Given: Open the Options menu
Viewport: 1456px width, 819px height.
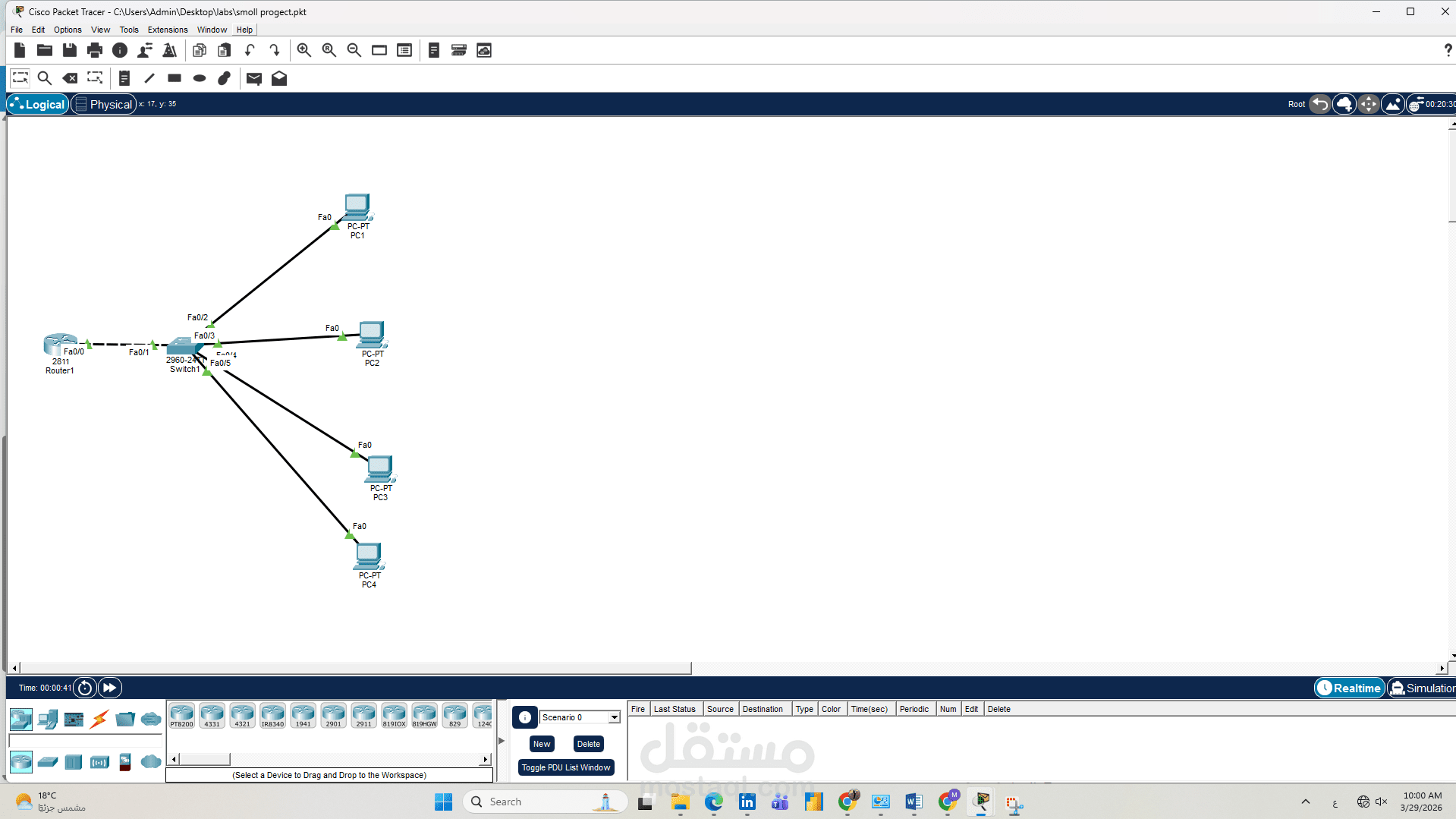Looking at the screenshot, I should pyautogui.click(x=67, y=30).
